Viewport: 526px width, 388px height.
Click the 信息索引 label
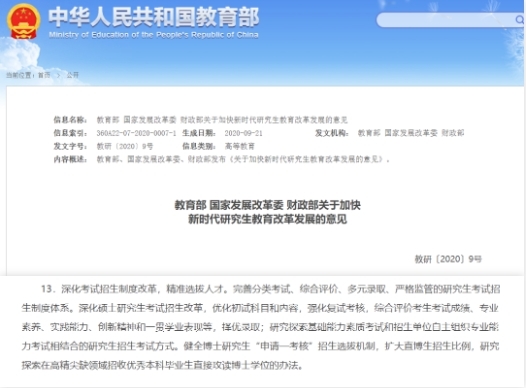(70, 133)
